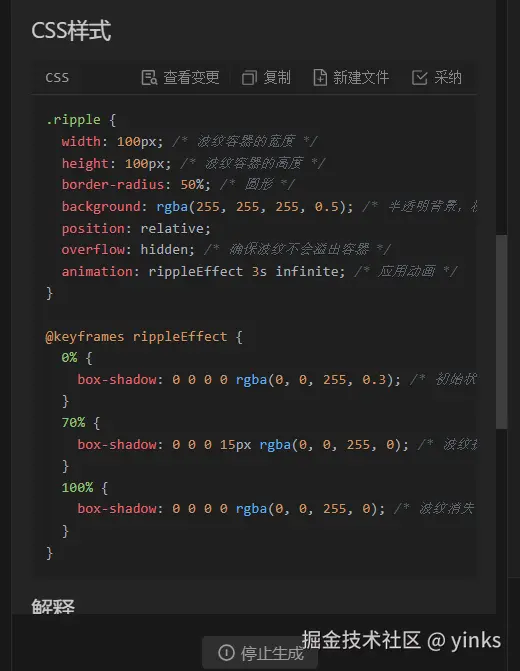Click the stop circle icon in 停止生成

pyautogui.click(x=226, y=653)
